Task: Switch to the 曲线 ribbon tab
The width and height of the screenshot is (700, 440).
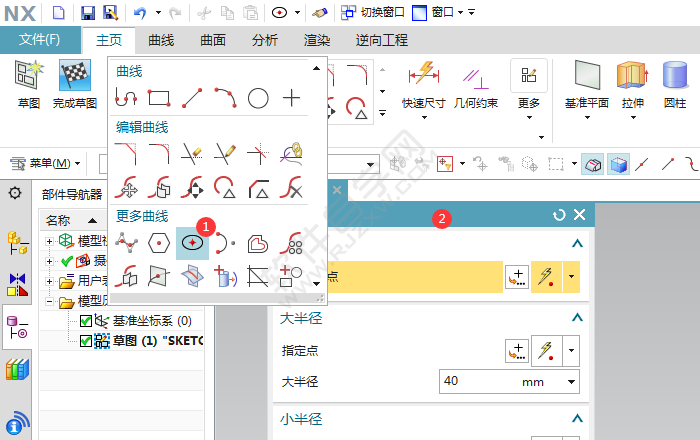Action: [x=161, y=40]
